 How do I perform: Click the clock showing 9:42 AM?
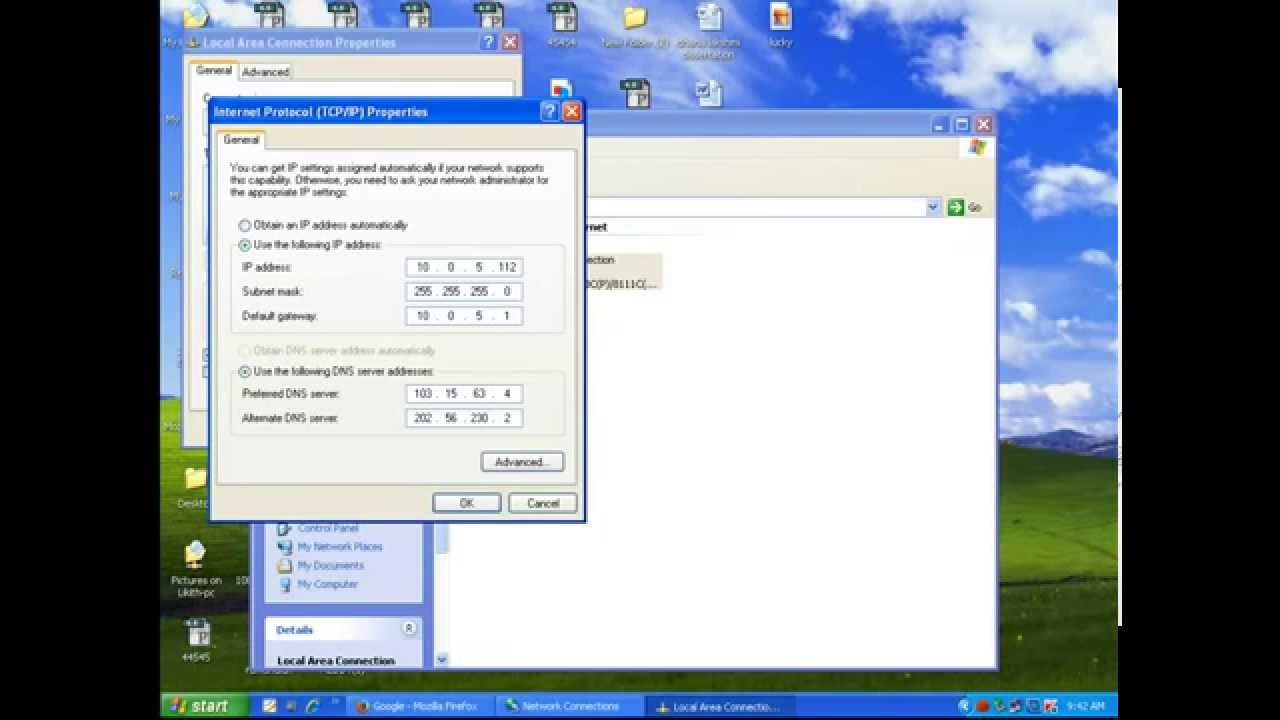coord(1085,706)
